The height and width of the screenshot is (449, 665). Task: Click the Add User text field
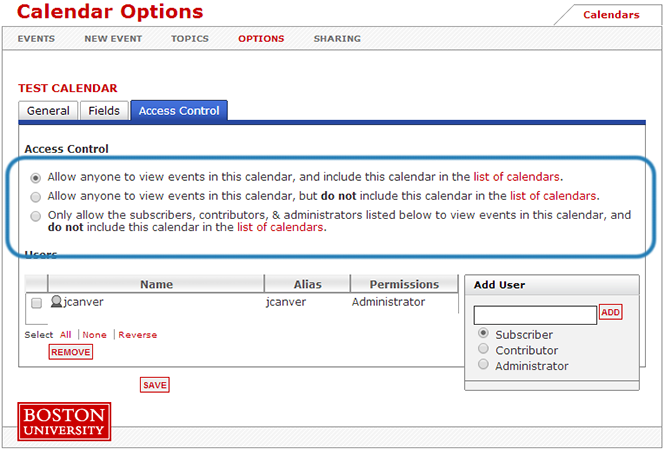pyautogui.click(x=535, y=314)
